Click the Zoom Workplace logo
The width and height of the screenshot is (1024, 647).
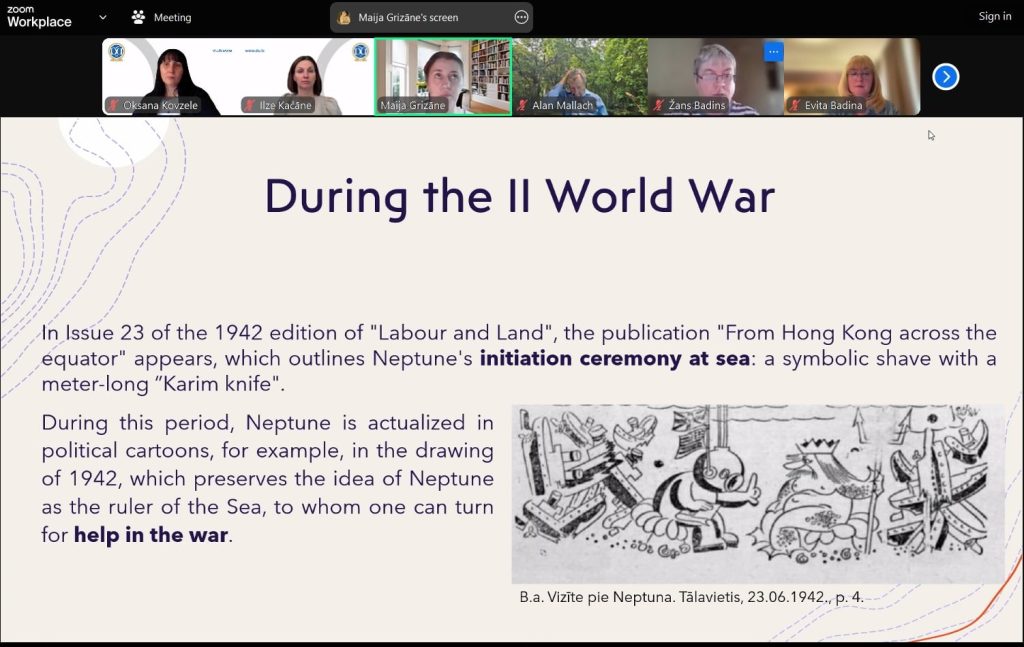pyautogui.click(x=39, y=17)
